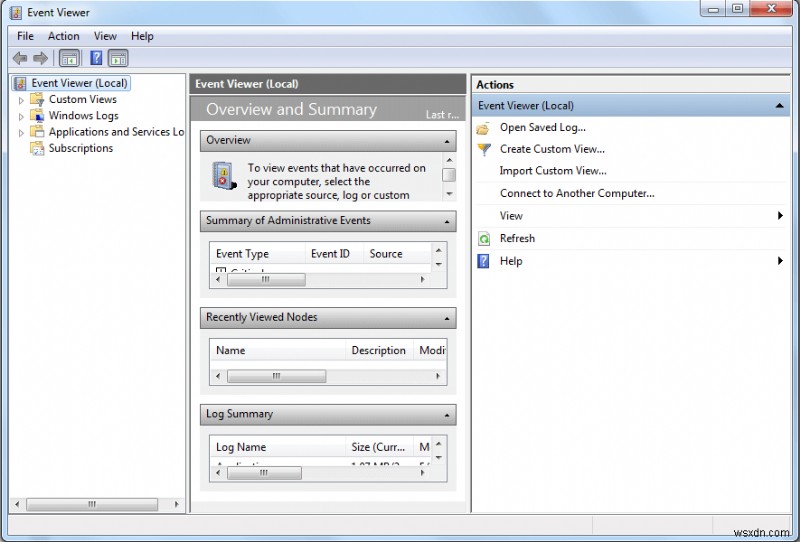Viewport: 800px width, 542px height.
Task: Open the File menu
Action: coord(25,36)
